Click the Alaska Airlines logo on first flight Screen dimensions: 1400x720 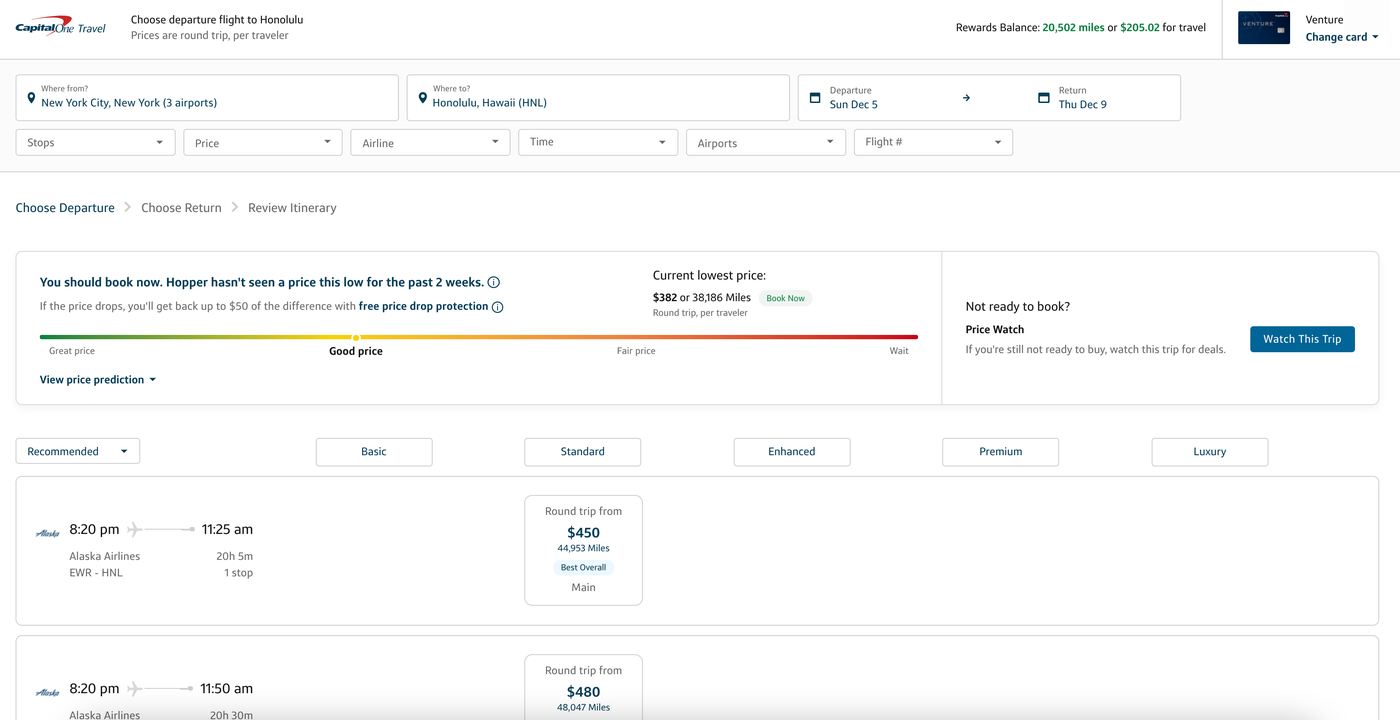coord(46,532)
